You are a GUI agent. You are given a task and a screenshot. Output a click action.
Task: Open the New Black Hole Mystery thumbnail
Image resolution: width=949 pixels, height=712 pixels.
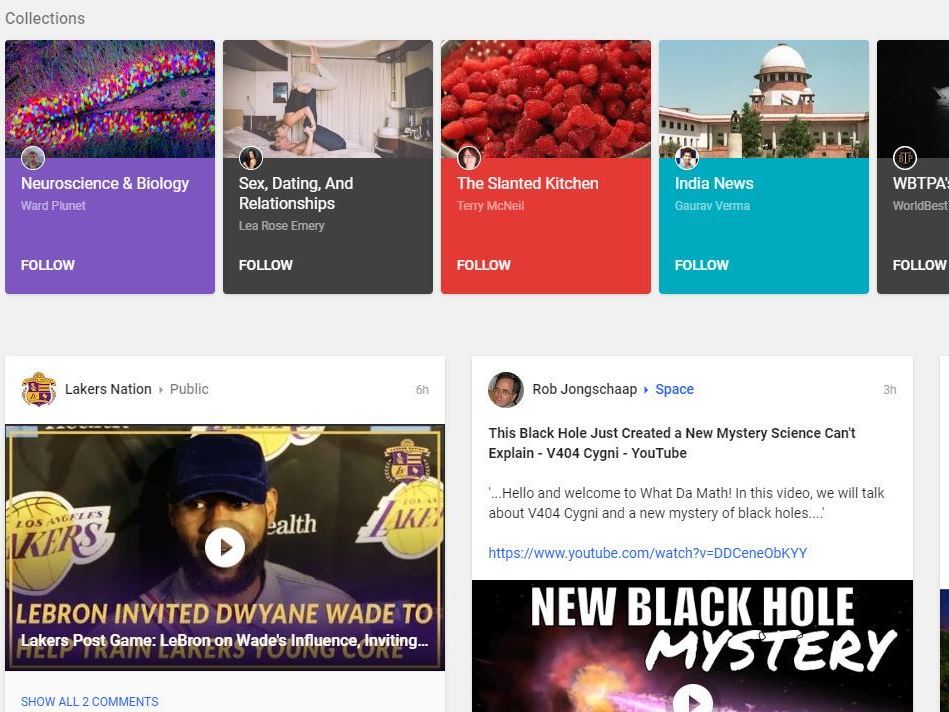click(692, 646)
